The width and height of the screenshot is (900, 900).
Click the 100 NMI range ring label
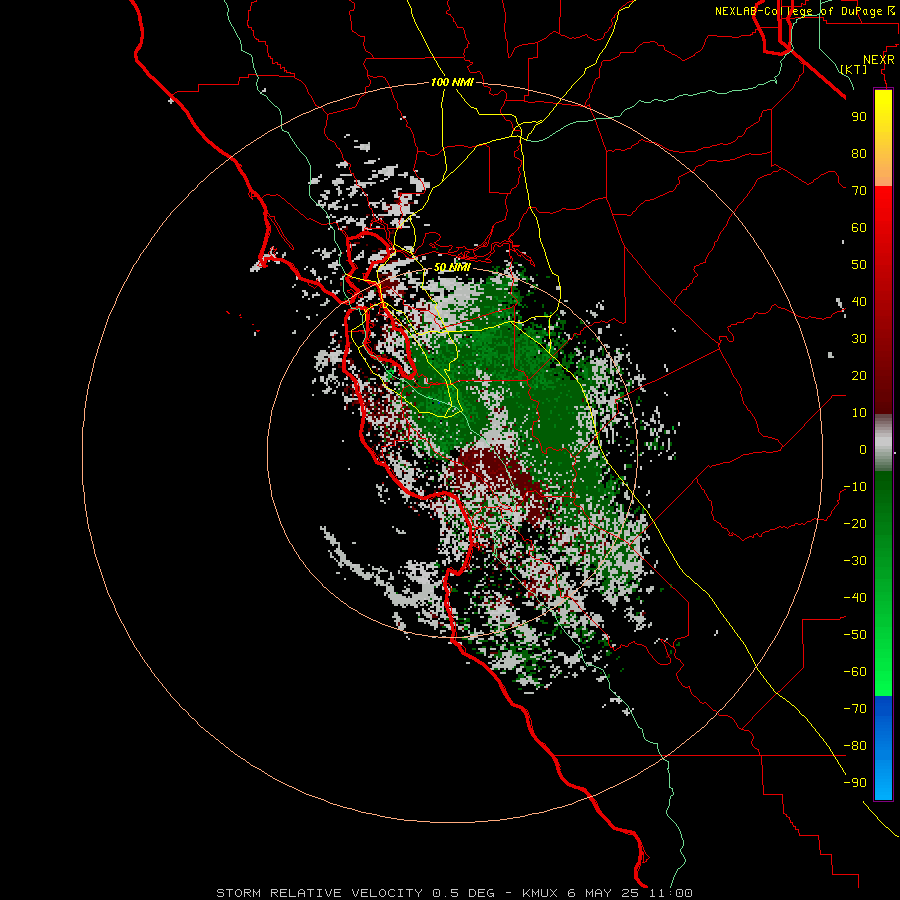pyautogui.click(x=452, y=82)
